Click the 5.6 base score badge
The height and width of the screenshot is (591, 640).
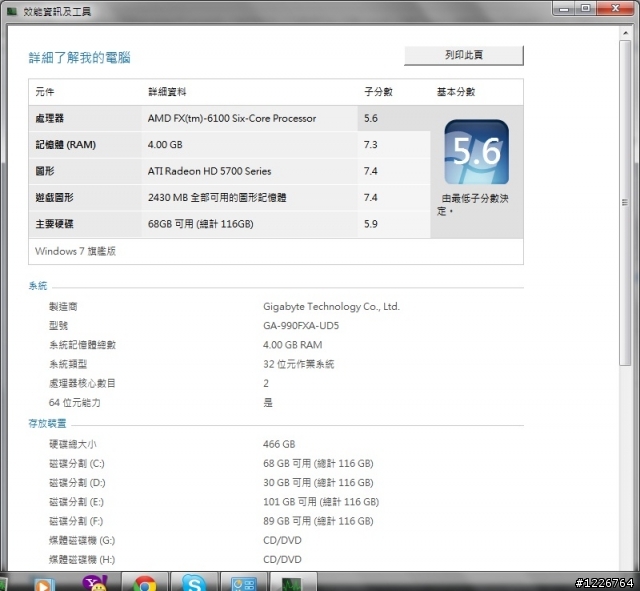click(476, 151)
